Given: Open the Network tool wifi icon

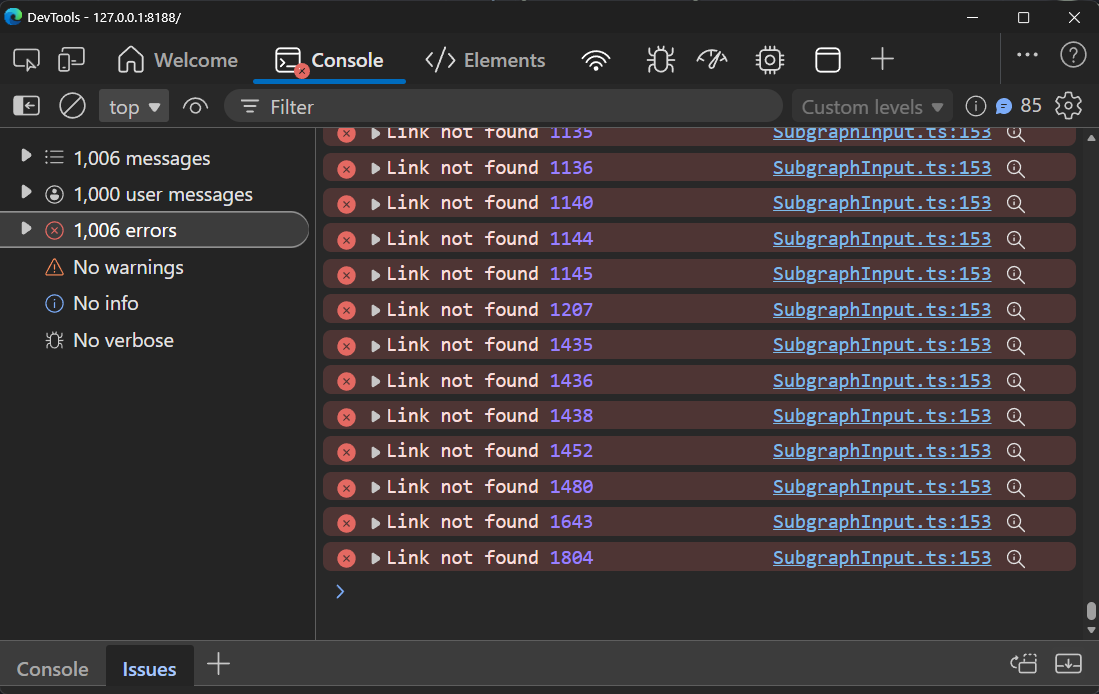Looking at the screenshot, I should click(x=596, y=60).
